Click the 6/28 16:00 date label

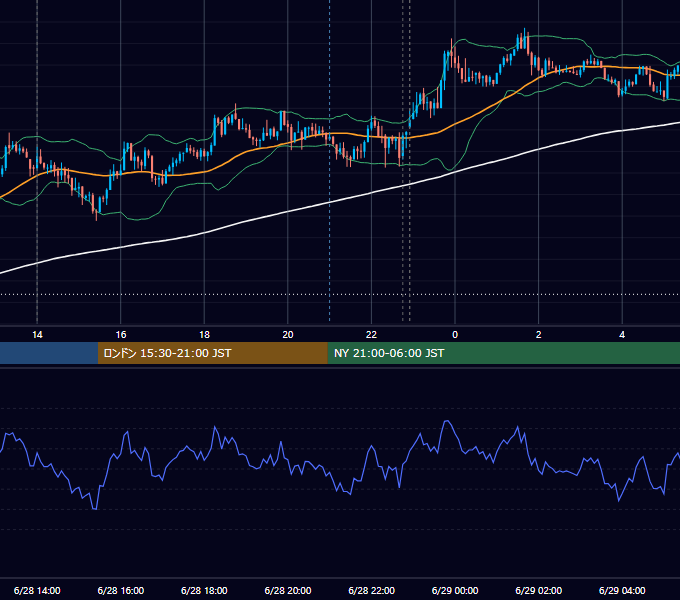click(121, 590)
